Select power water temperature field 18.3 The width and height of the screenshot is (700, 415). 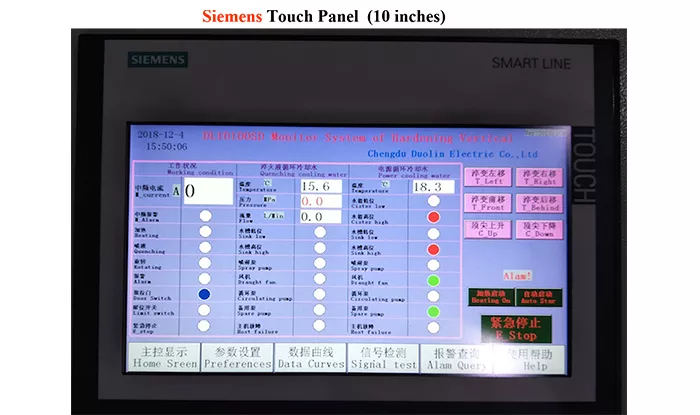[x=433, y=187]
